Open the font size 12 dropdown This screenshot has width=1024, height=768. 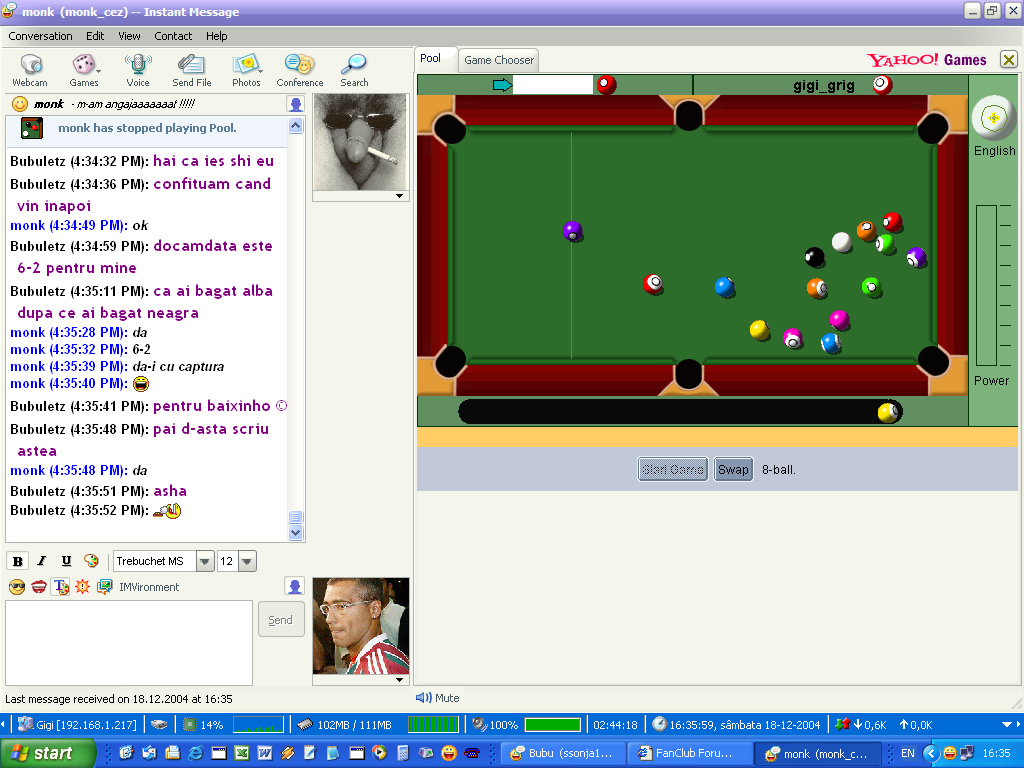pos(247,561)
